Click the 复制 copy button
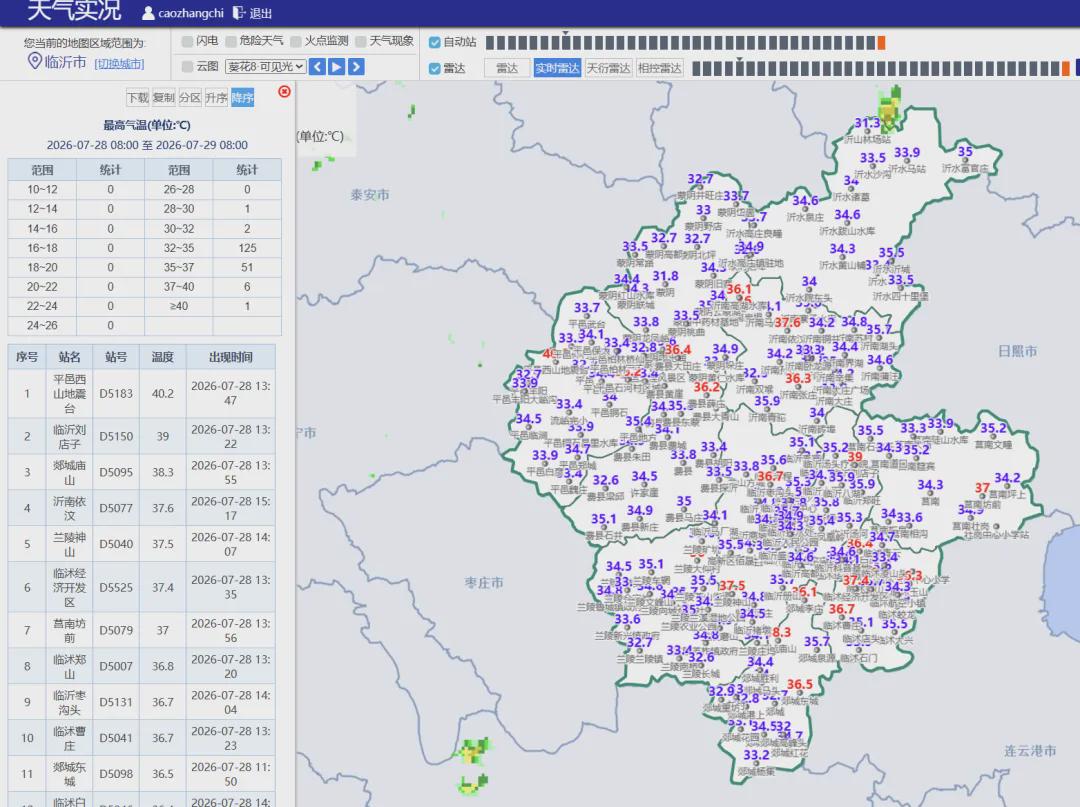 [x=164, y=98]
